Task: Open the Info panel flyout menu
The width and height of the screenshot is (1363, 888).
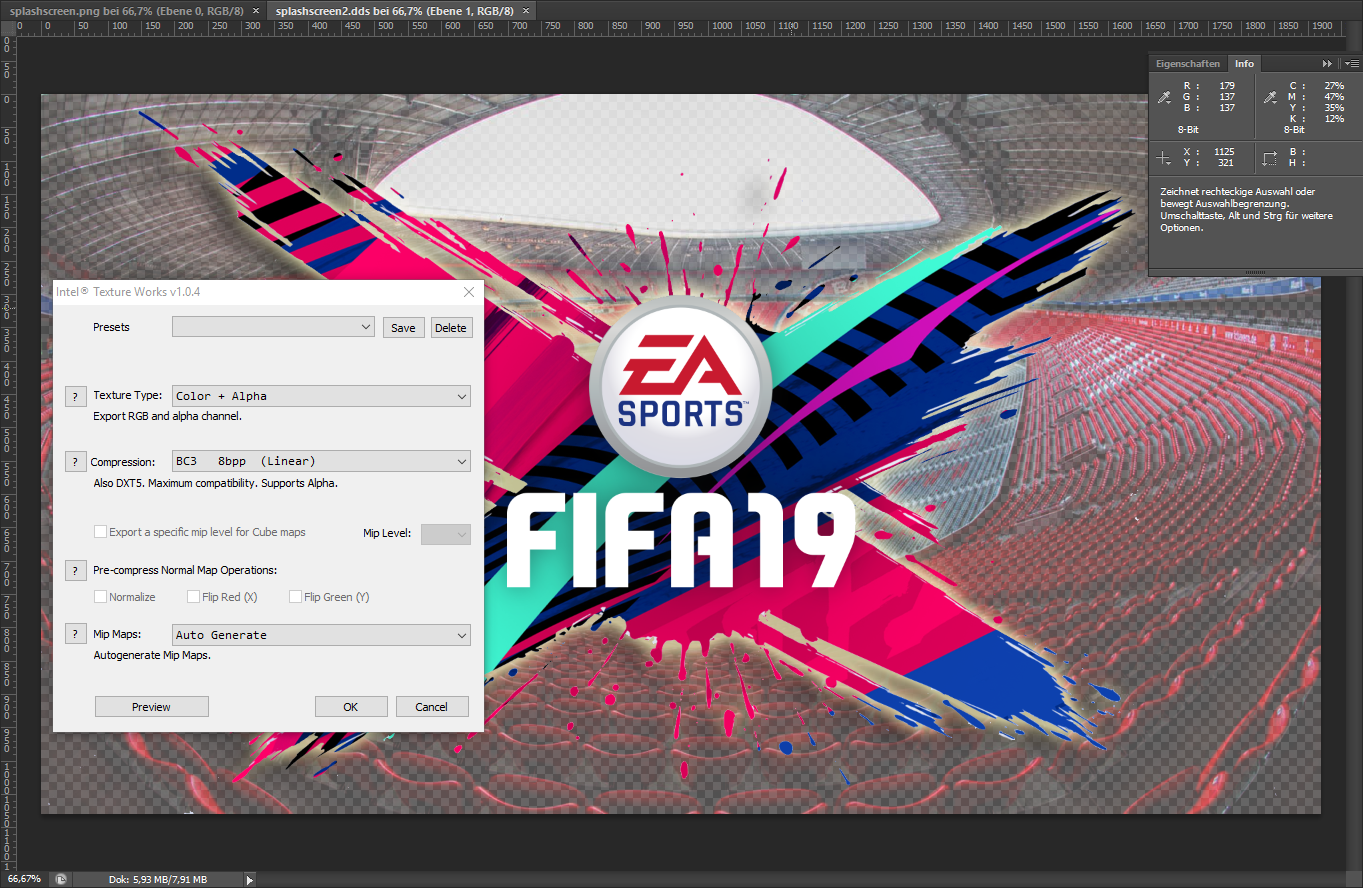Action: (x=1352, y=63)
